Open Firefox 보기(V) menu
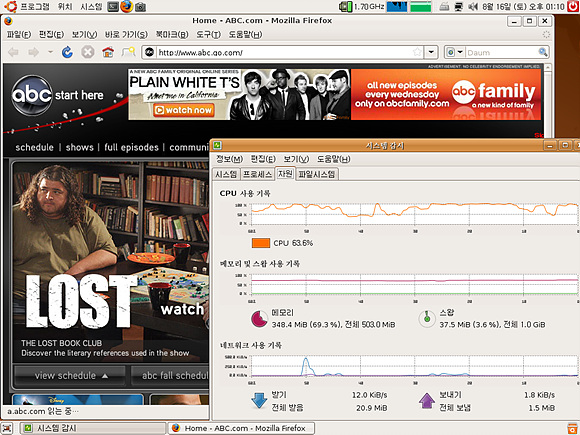Screen dimensions: 580x435 (x=84, y=34)
